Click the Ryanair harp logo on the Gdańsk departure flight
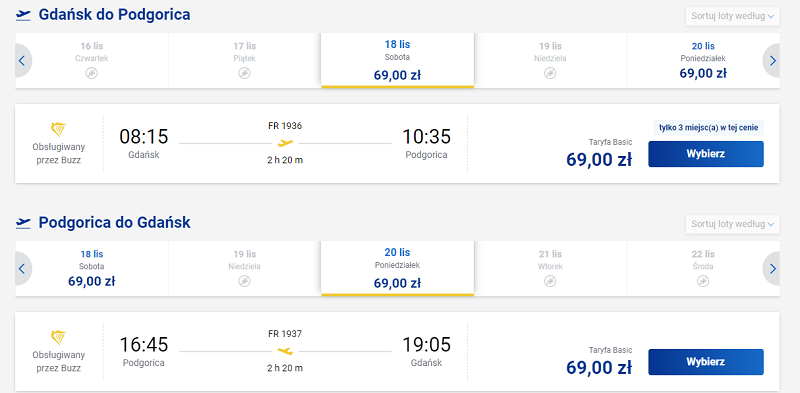Viewport: 800px width, 393px height. (58, 130)
